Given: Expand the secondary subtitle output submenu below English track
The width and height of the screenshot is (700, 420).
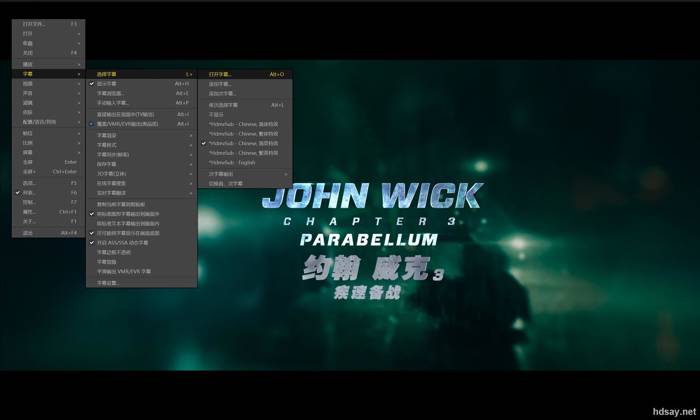Looking at the screenshot, I should pyautogui.click(x=245, y=174).
